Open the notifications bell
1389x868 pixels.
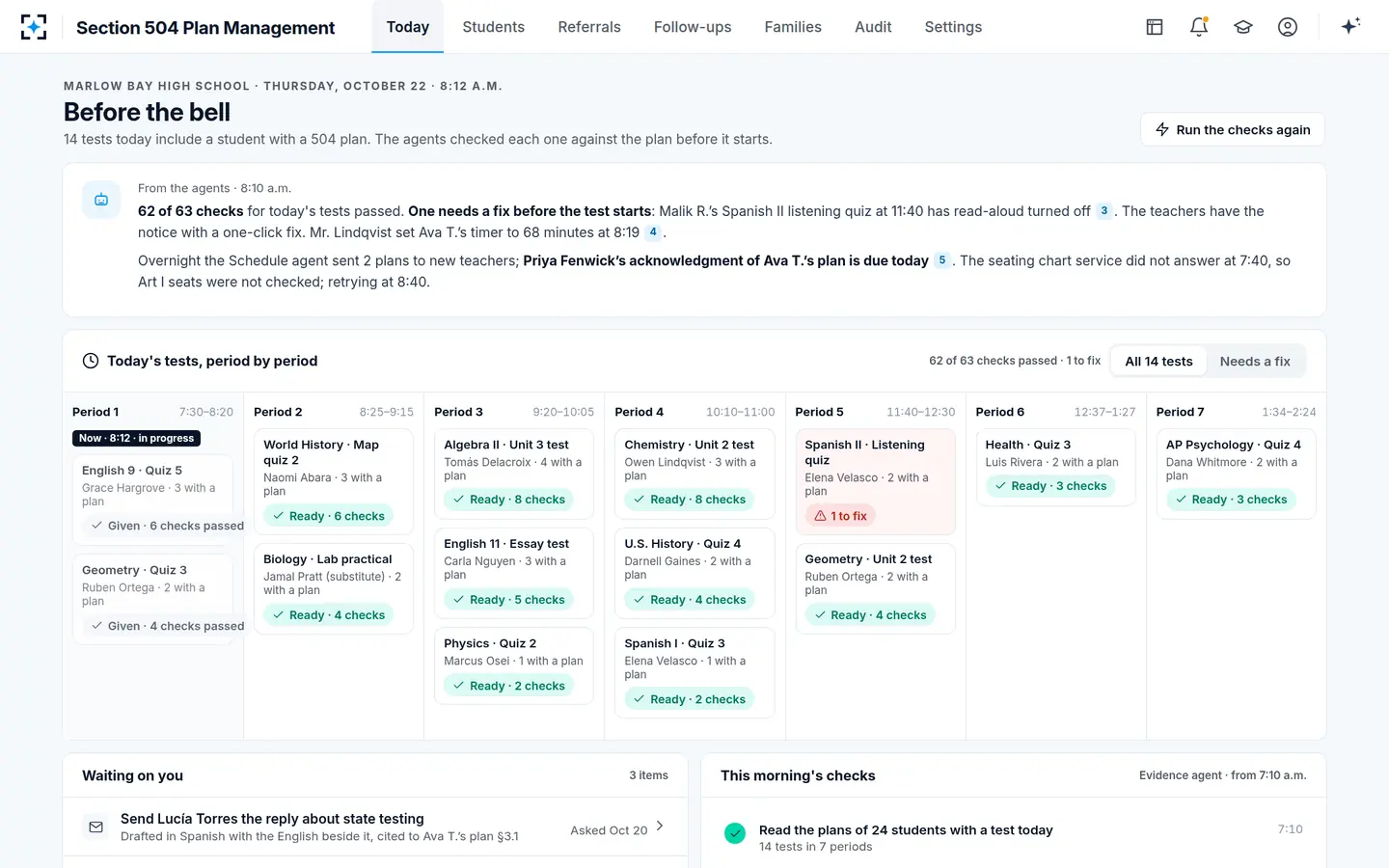[1199, 27]
